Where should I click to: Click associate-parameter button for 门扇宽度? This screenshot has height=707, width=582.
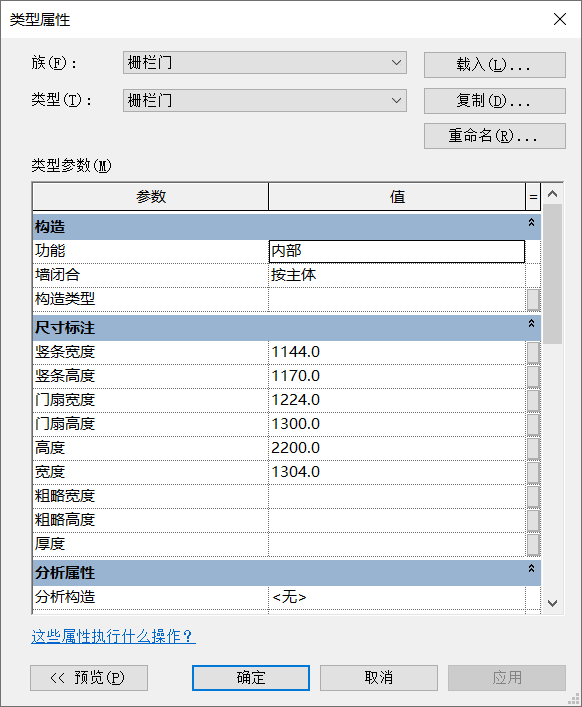(533, 400)
